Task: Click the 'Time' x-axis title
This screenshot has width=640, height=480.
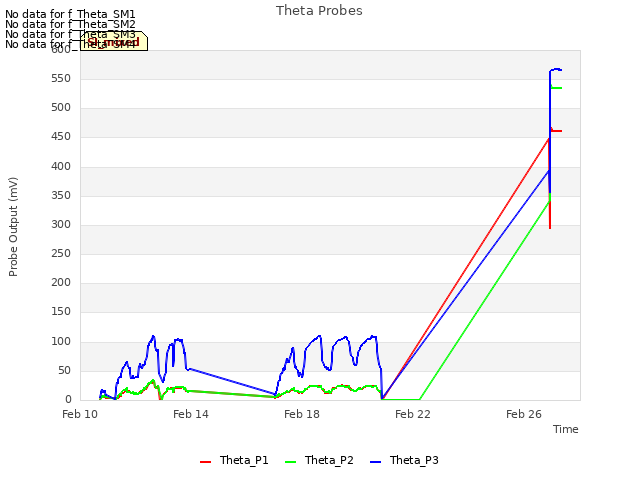Action: (566, 429)
